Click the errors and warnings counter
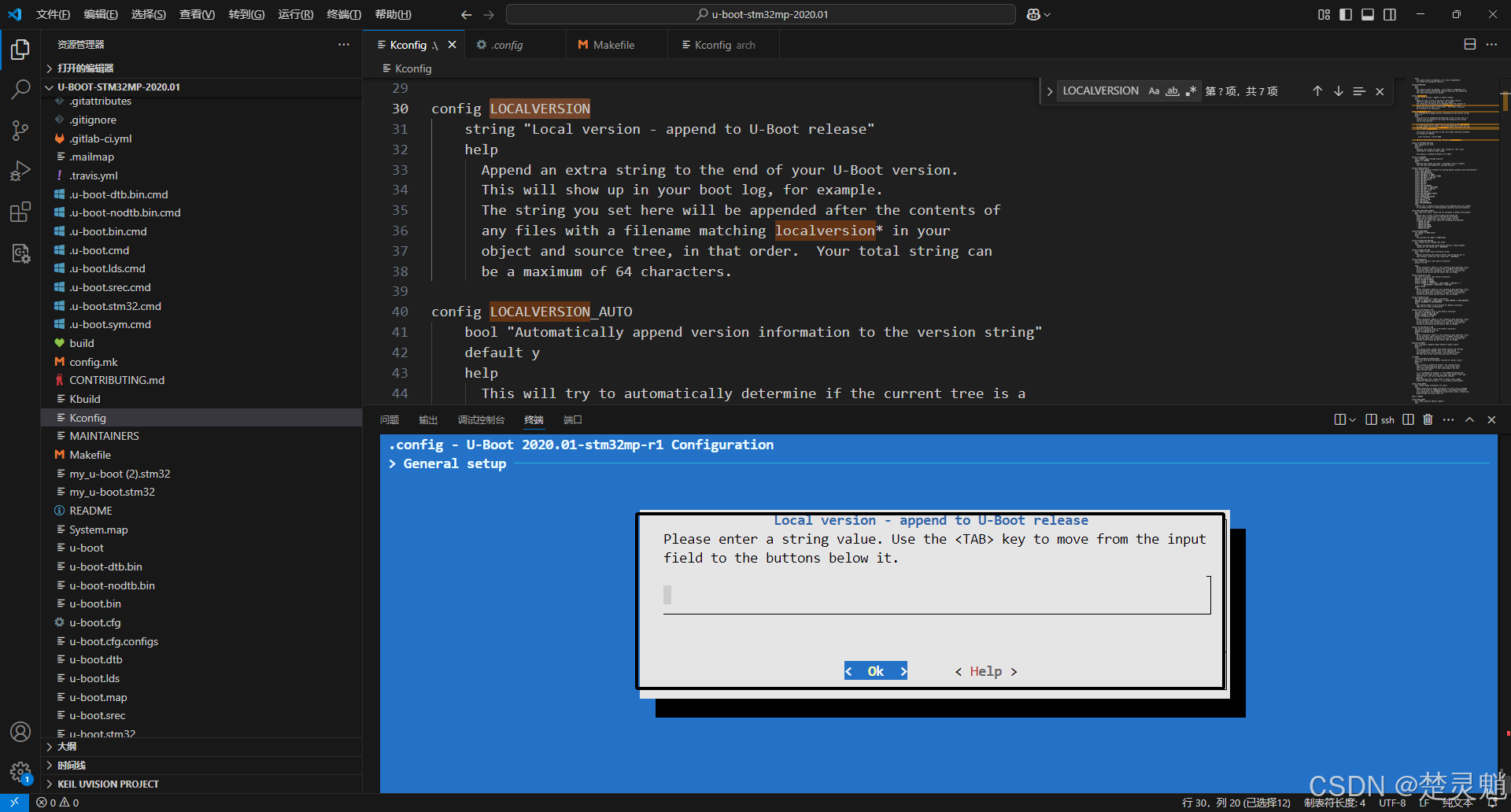This screenshot has width=1511, height=812. coord(57,803)
